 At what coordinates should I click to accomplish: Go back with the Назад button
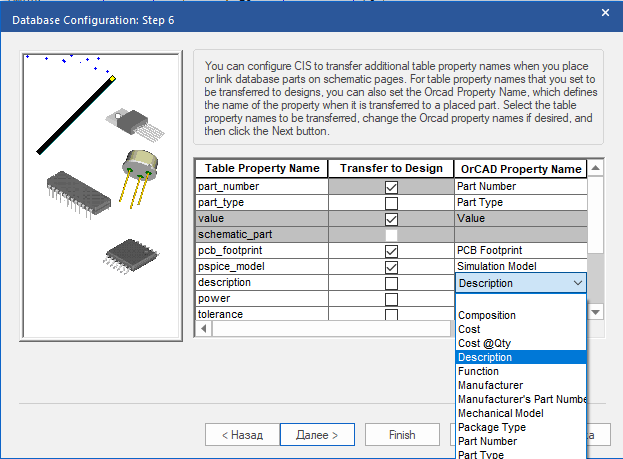coord(240,435)
